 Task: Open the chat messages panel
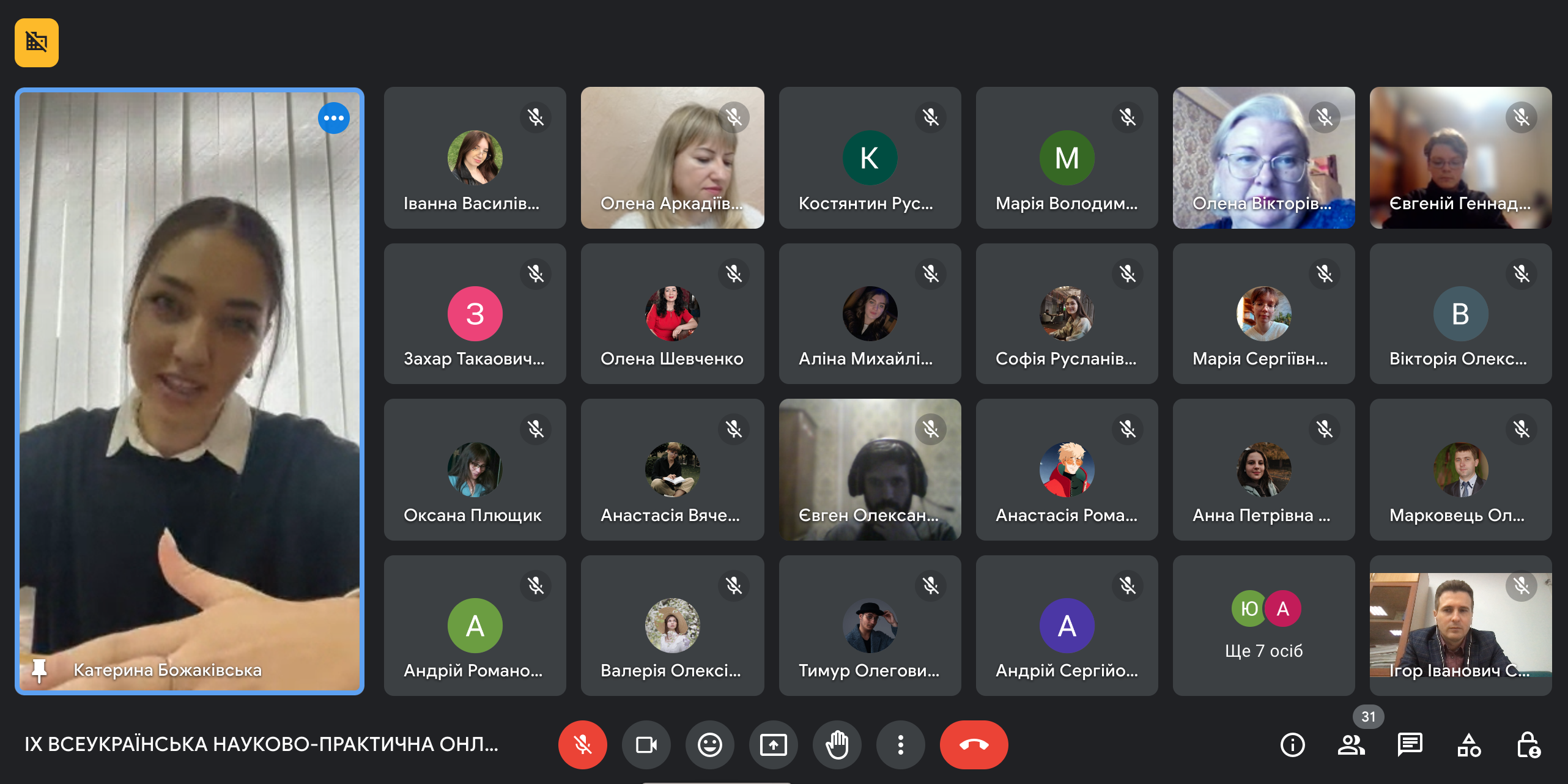tap(1410, 744)
